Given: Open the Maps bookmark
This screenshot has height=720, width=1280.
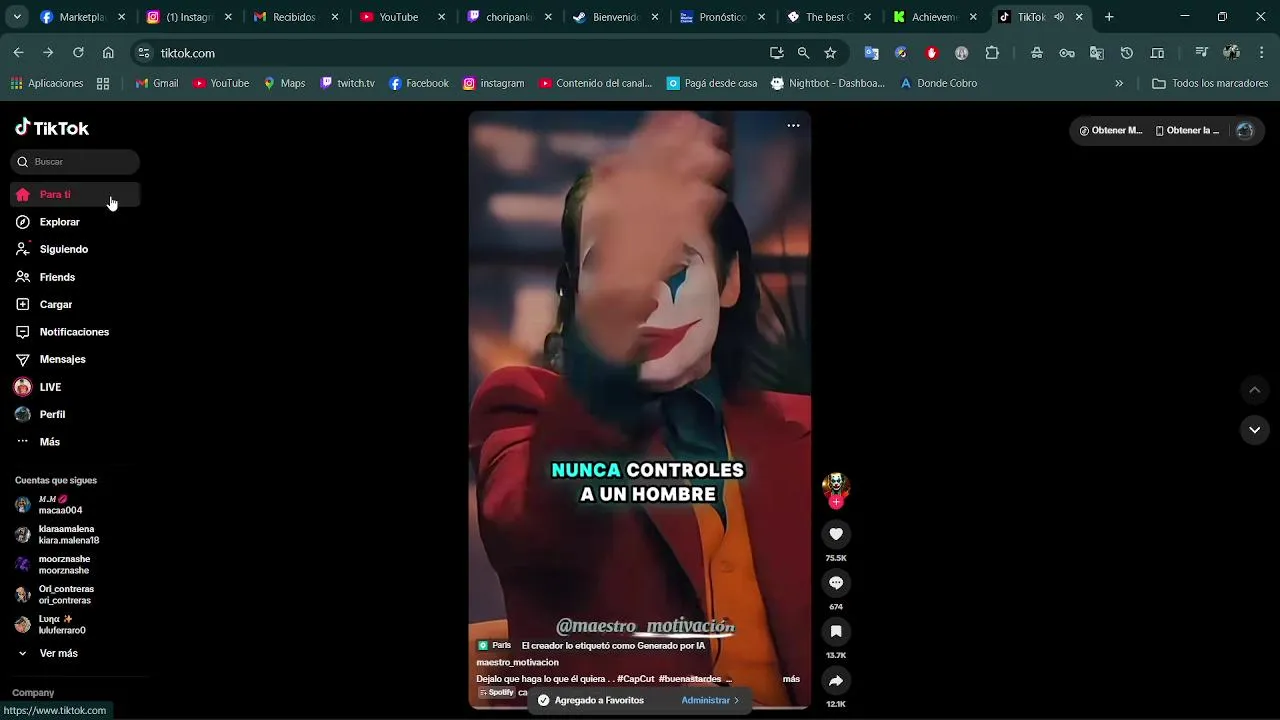Looking at the screenshot, I should tap(284, 83).
